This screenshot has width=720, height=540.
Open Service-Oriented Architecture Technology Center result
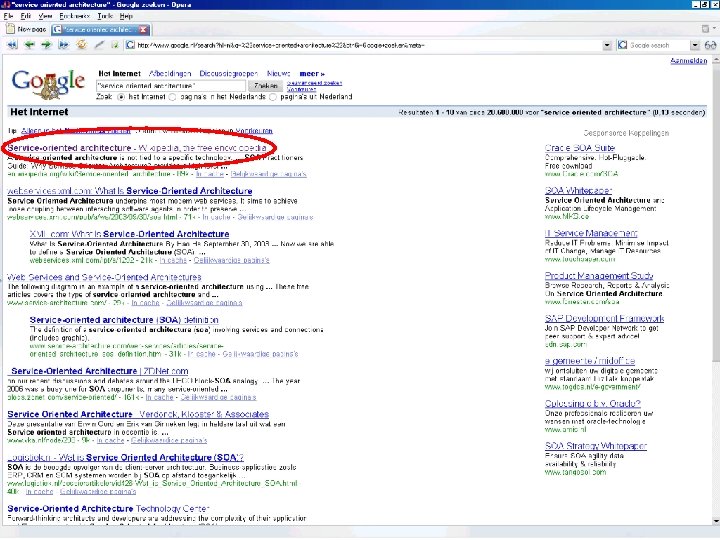pos(108,509)
